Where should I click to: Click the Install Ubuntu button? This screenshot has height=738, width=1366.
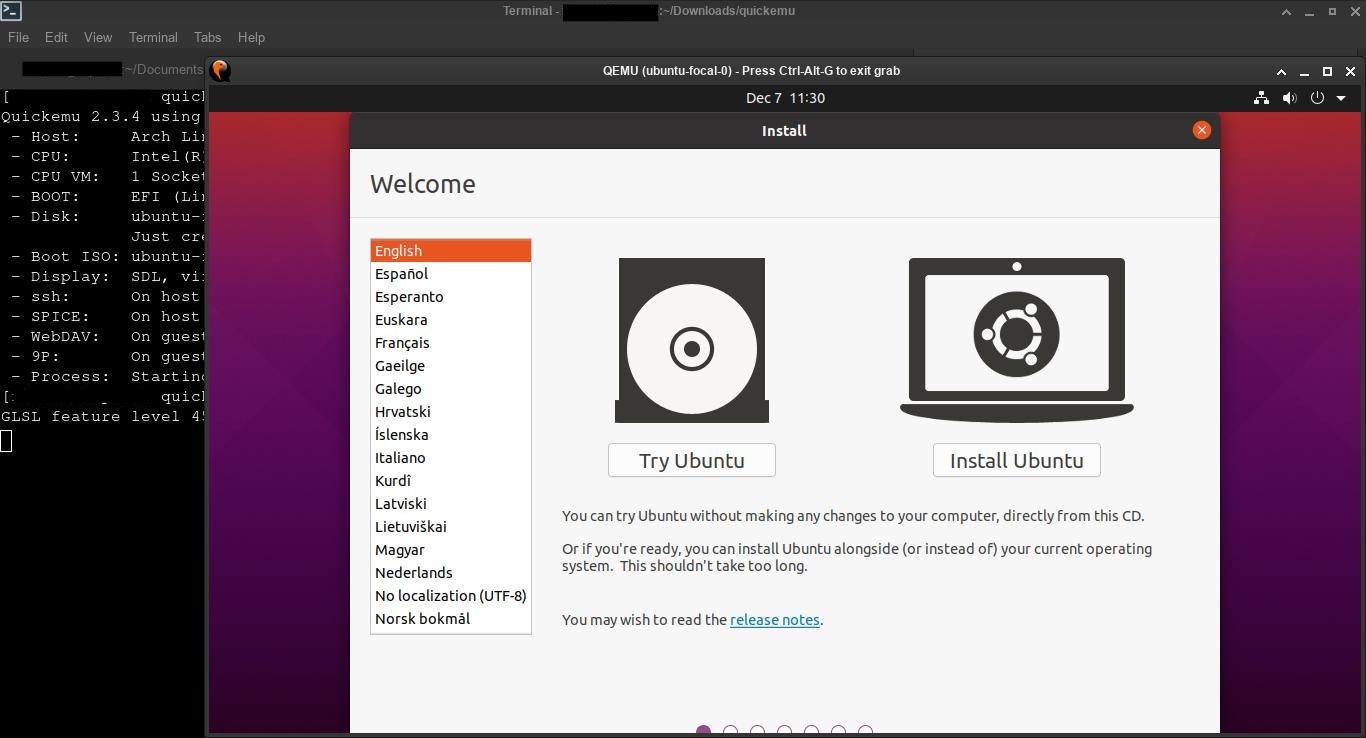[1016, 460]
